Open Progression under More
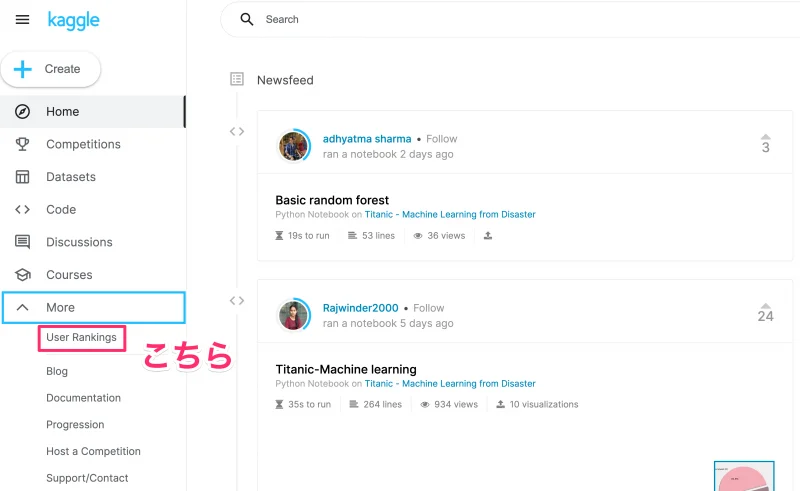 pos(75,425)
